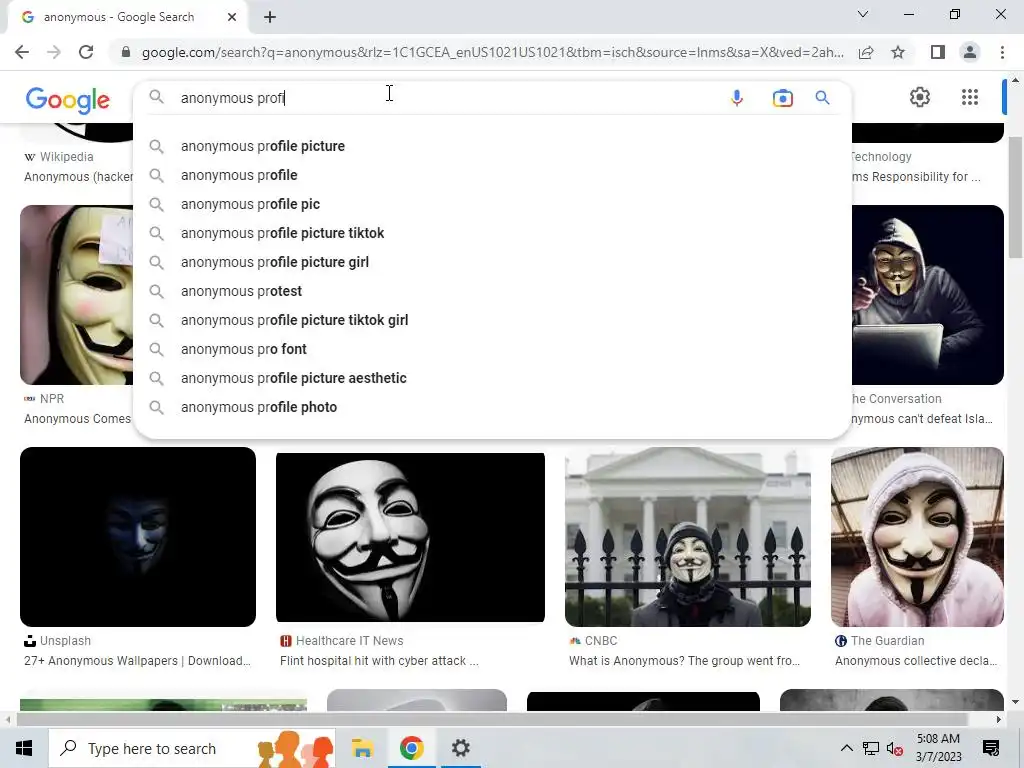Toggle the Chrome side panel
The height and width of the screenshot is (768, 1024).
click(x=938, y=52)
